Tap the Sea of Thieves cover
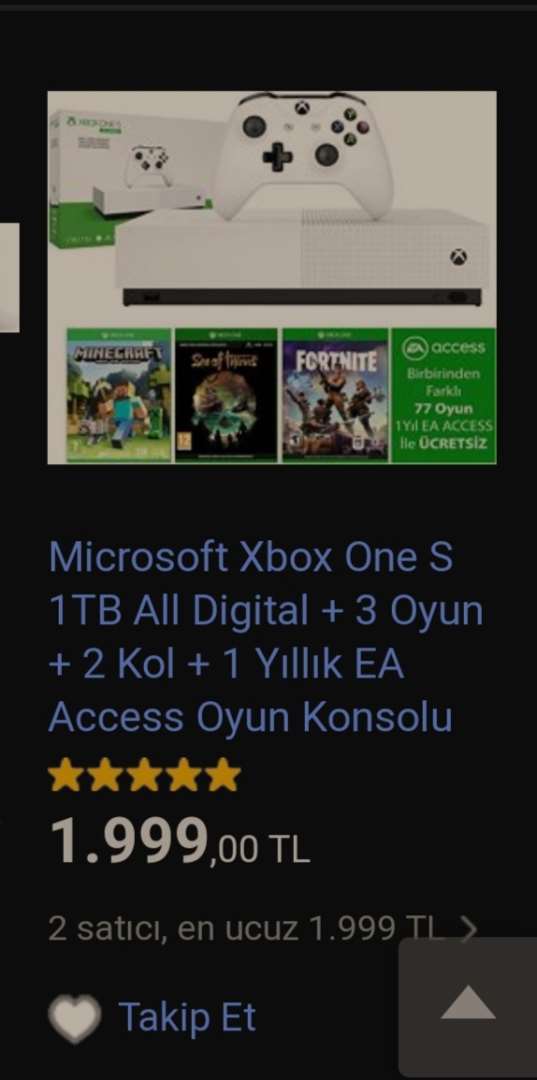Screen dimensions: 537x1080 coord(226,395)
